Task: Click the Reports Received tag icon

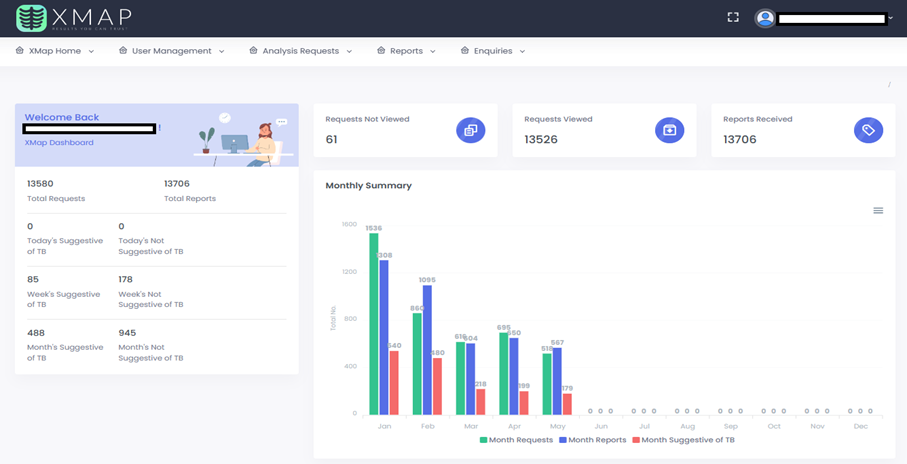Action: click(x=868, y=130)
